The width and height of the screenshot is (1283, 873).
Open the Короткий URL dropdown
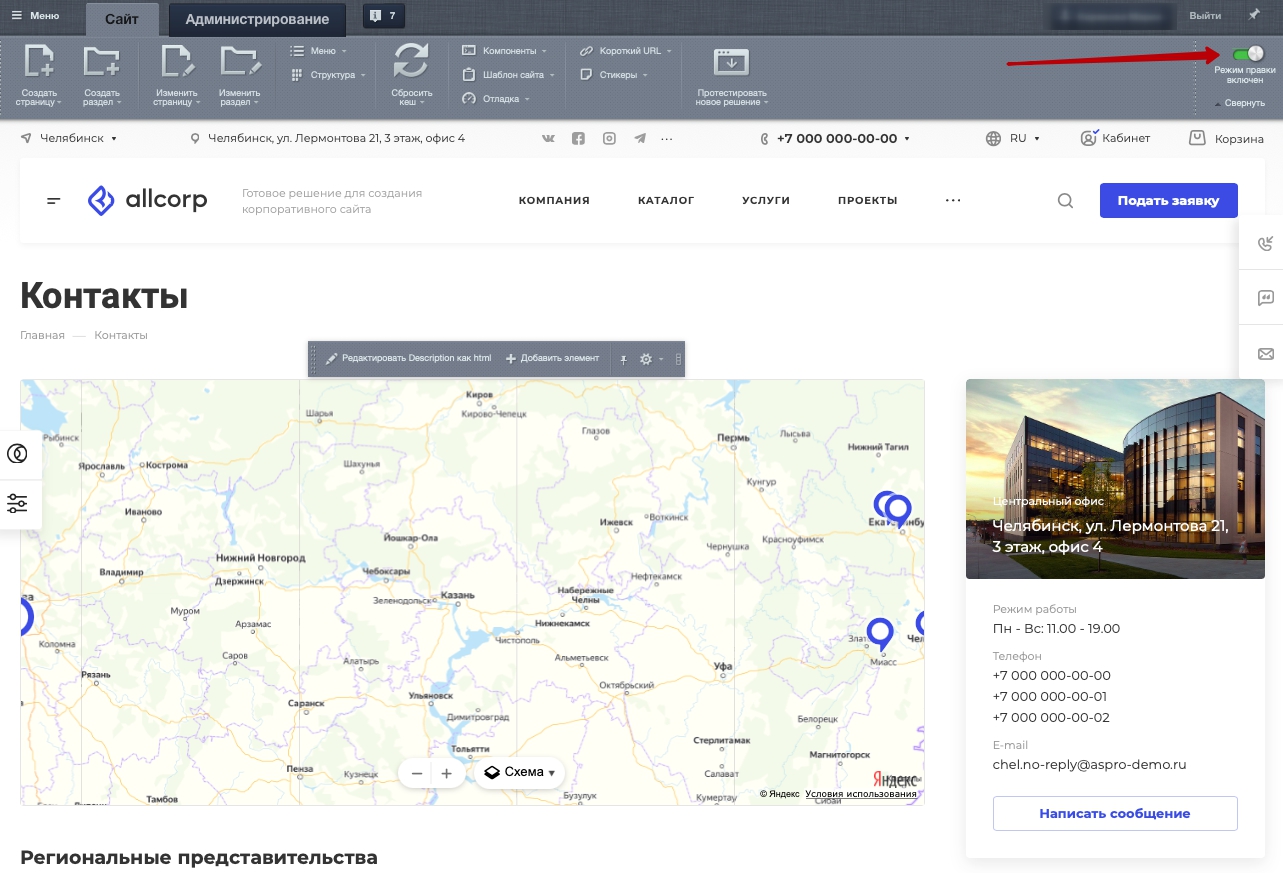(625, 50)
